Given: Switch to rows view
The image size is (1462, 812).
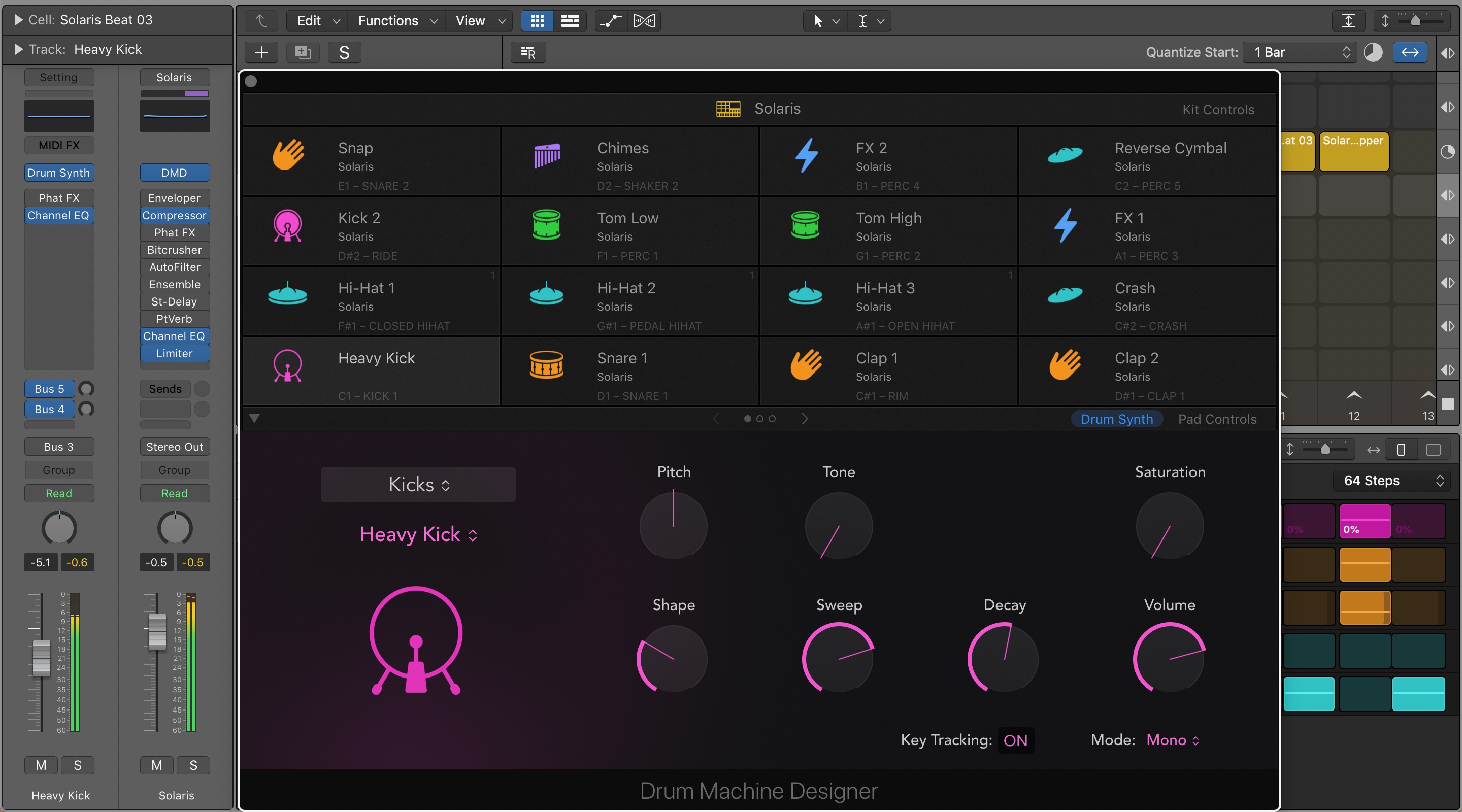Looking at the screenshot, I should [571, 21].
